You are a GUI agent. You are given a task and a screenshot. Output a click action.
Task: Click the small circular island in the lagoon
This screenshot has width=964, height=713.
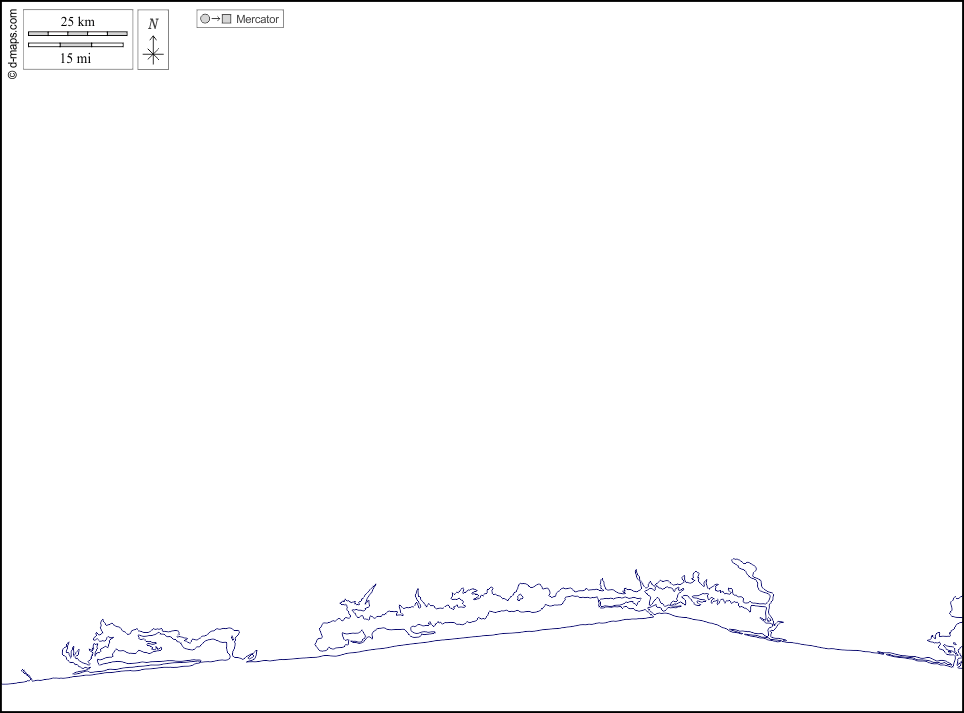[x=518, y=598]
